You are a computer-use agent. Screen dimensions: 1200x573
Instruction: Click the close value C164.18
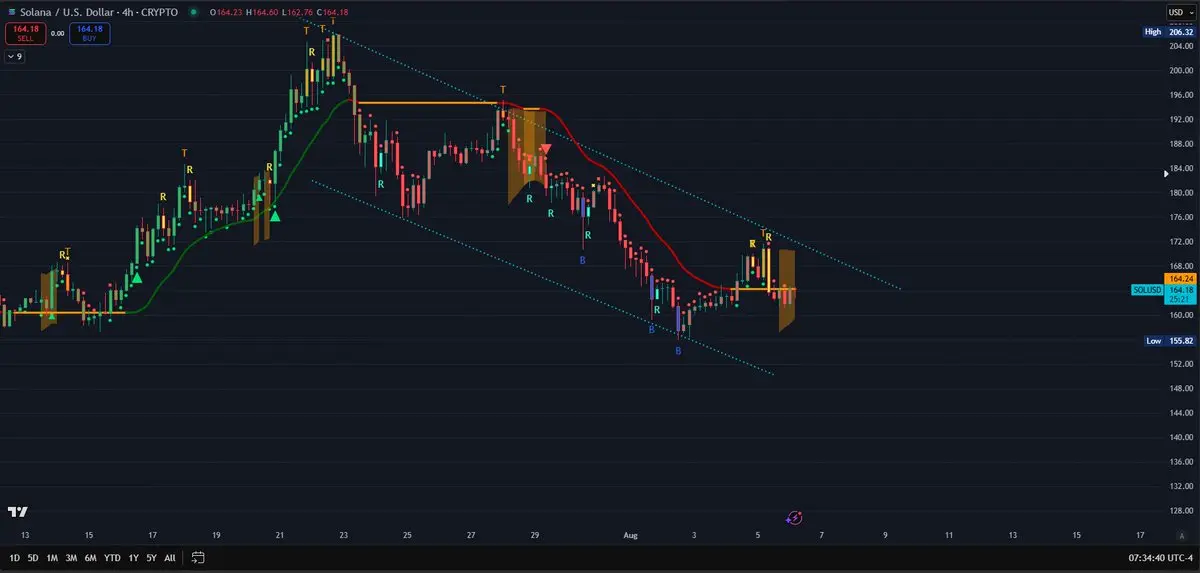point(333,12)
